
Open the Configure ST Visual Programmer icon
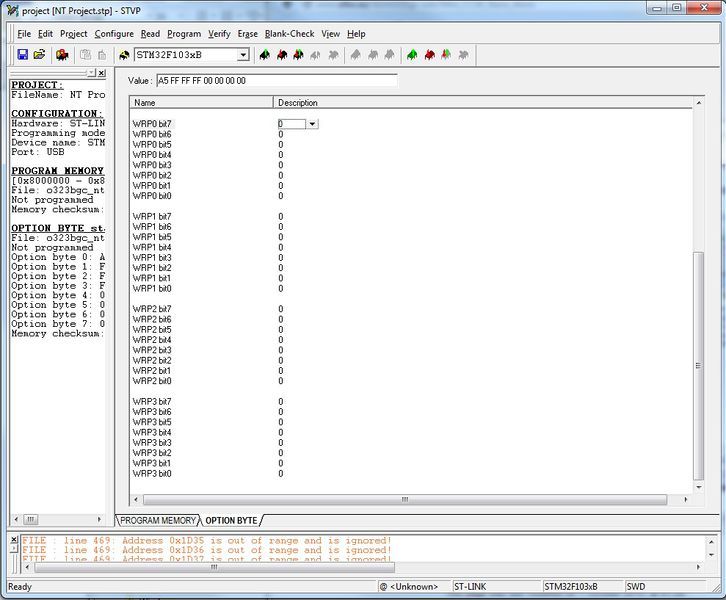click(62, 54)
